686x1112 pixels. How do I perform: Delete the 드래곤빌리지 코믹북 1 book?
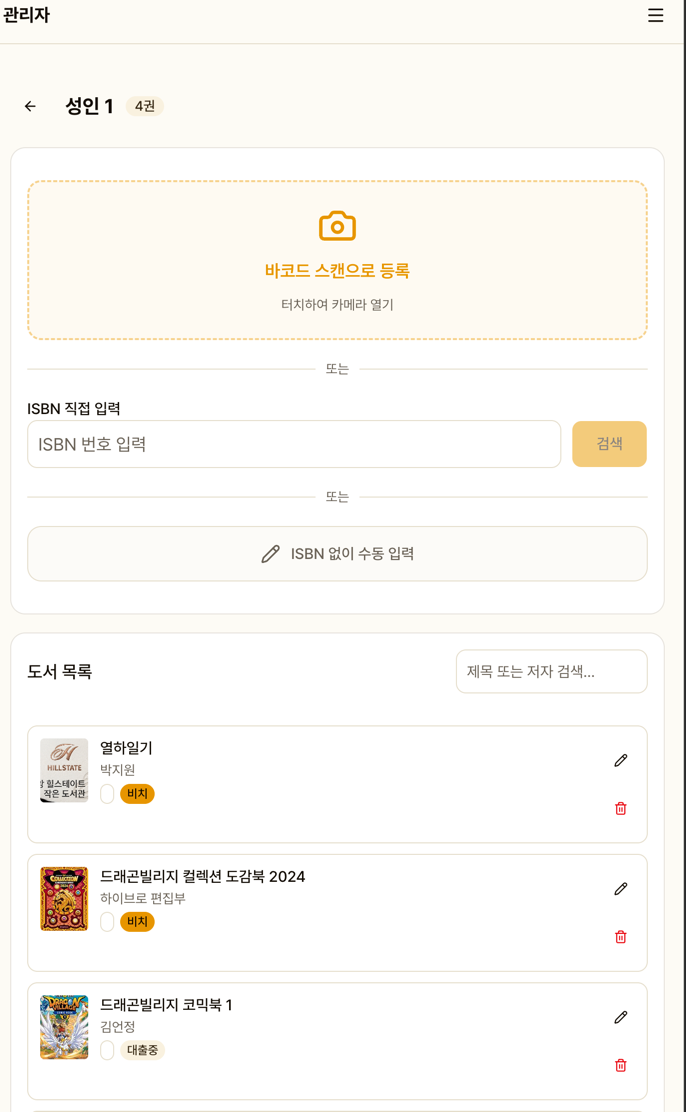620,1065
